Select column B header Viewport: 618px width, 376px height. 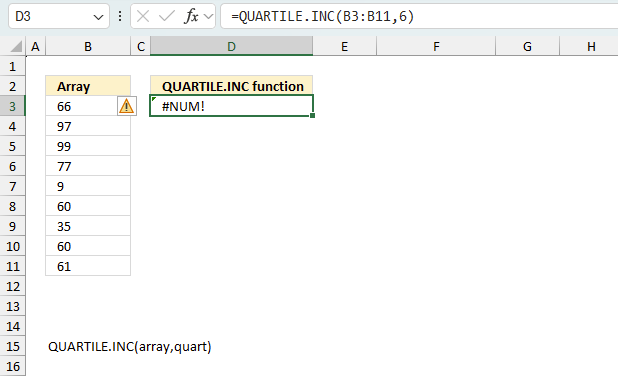point(88,47)
